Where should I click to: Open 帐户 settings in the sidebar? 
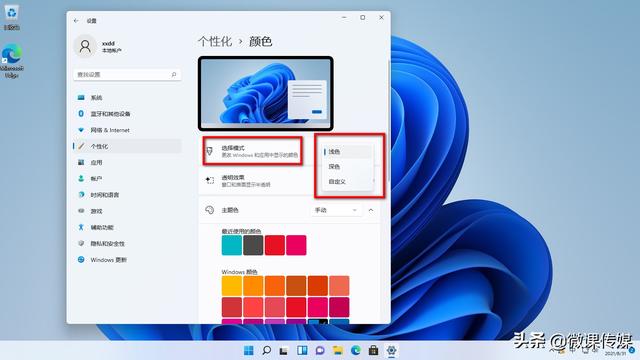pyautogui.click(x=127, y=179)
